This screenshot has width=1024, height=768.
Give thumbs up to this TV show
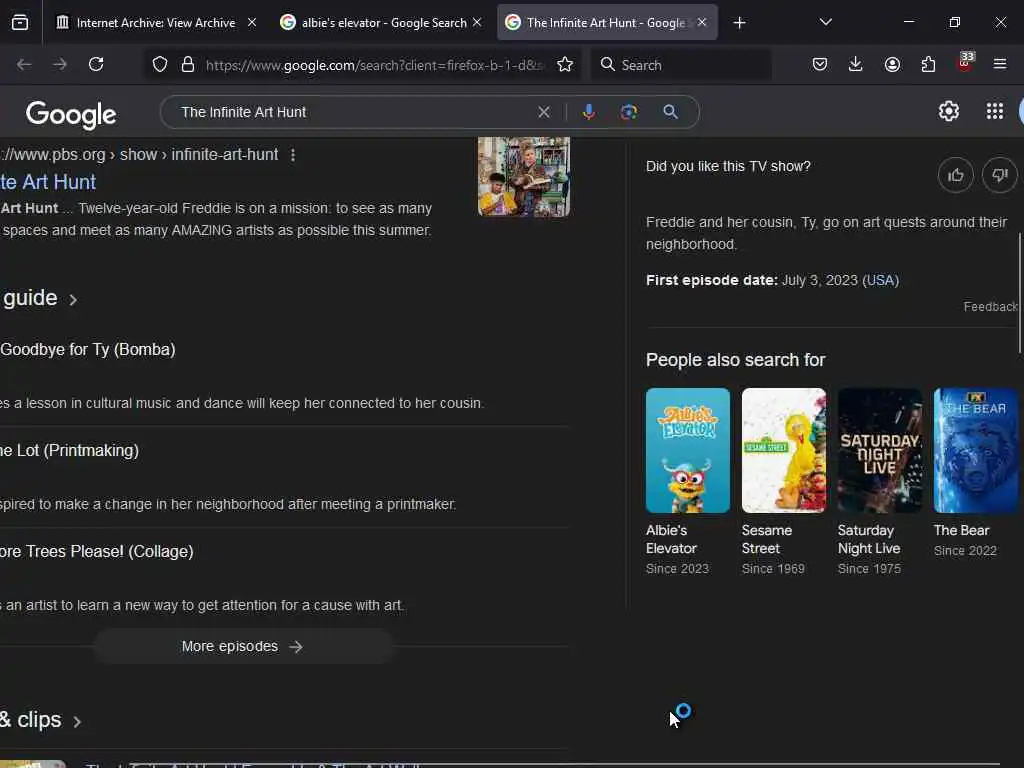pyautogui.click(x=955, y=175)
